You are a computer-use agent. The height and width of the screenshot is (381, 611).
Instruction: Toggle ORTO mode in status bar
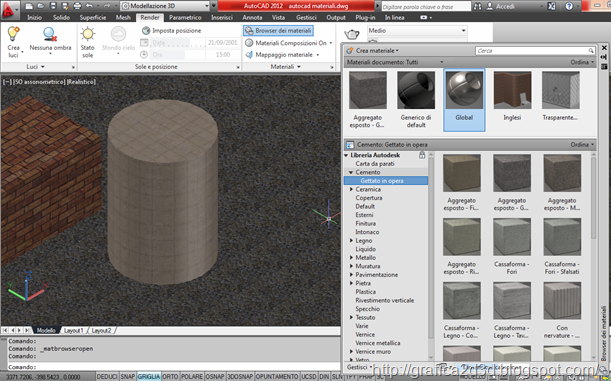(x=170, y=376)
